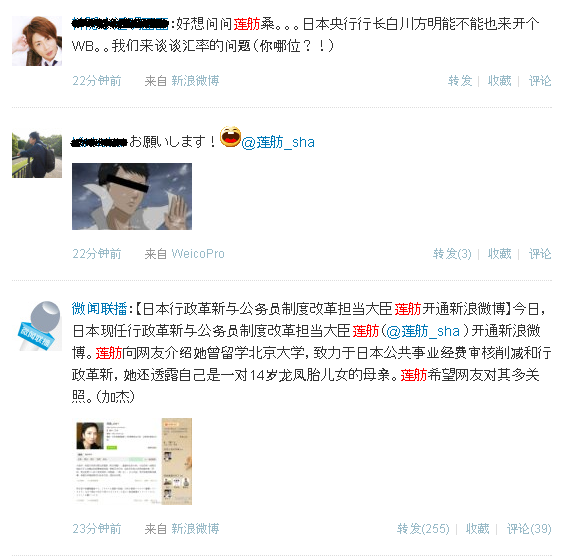570x556 pixels.
Task: Enlarge the Weibo profile screenshot thumbnail
Action: [x=132, y=461]
